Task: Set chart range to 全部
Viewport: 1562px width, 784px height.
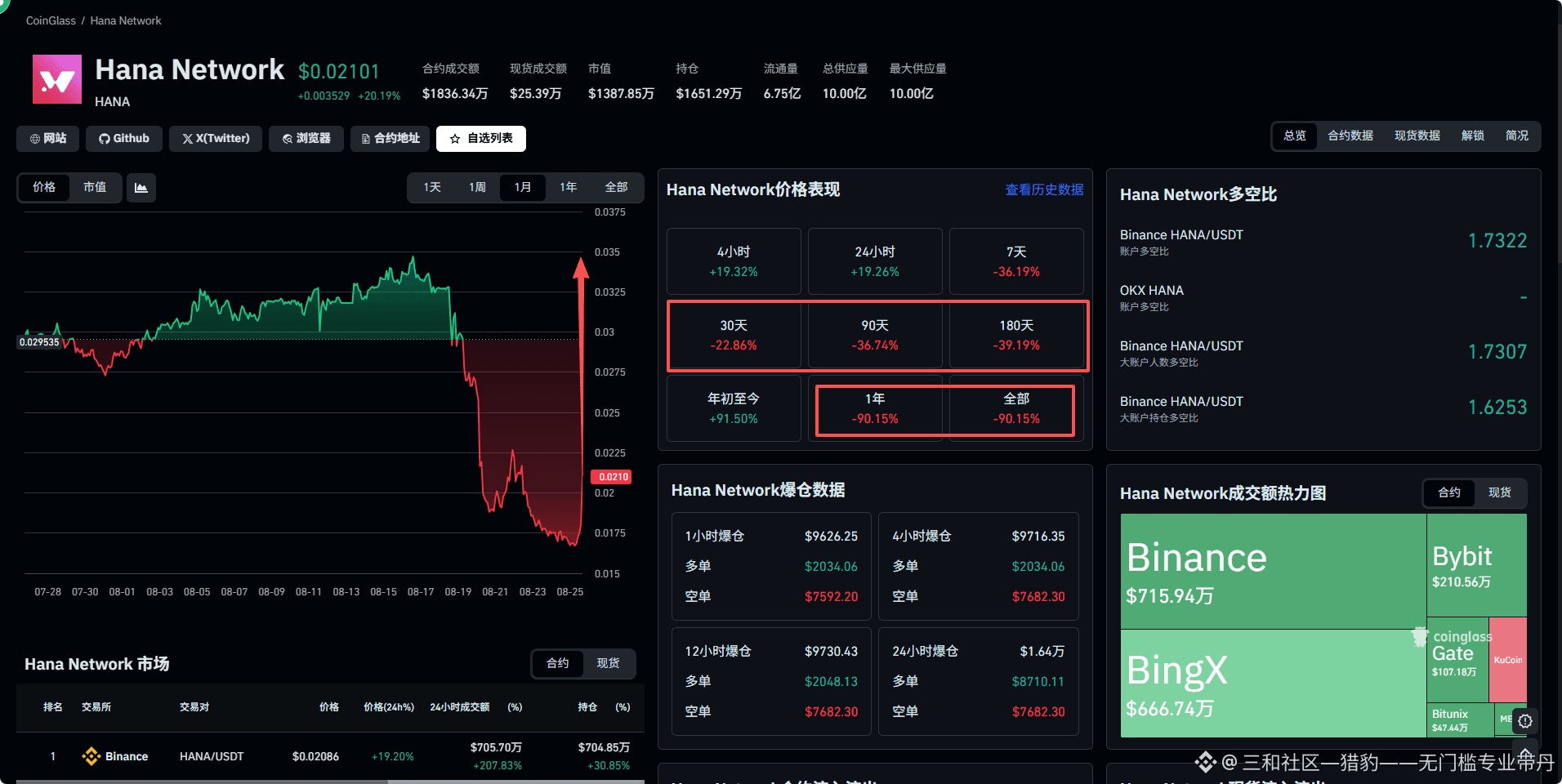Action: [617, 188]
